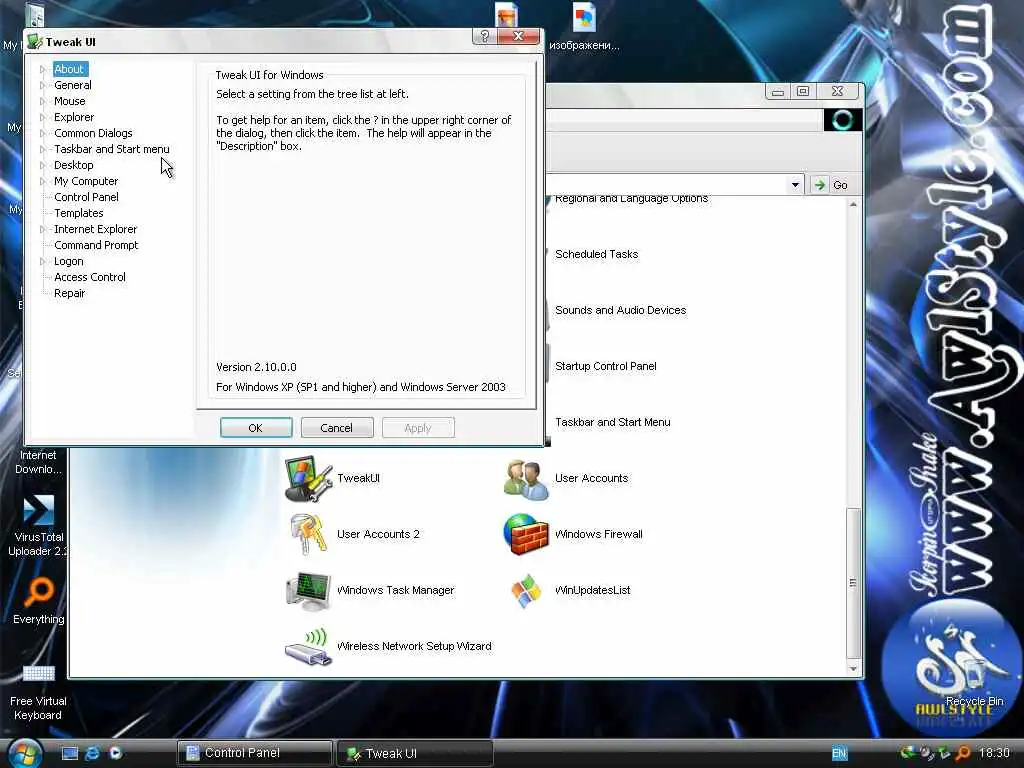Click OK in Tweak UI dialog
1024x768 pixels.
[x=255, y=428]
